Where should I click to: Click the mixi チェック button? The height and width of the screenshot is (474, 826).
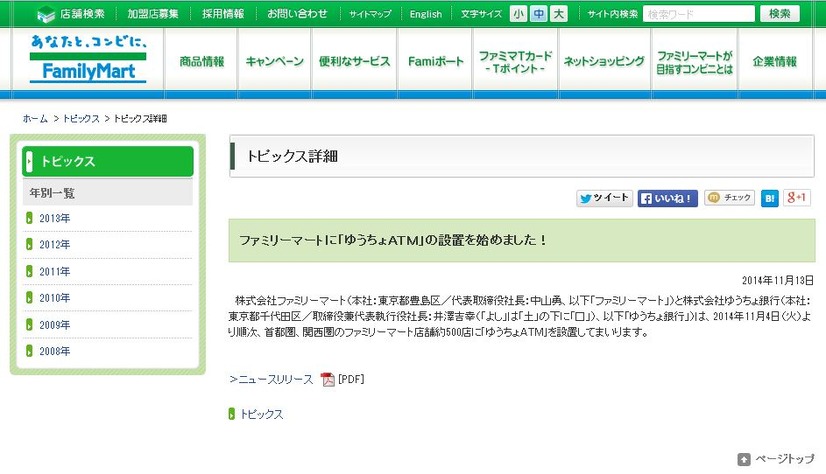(729, 198)
